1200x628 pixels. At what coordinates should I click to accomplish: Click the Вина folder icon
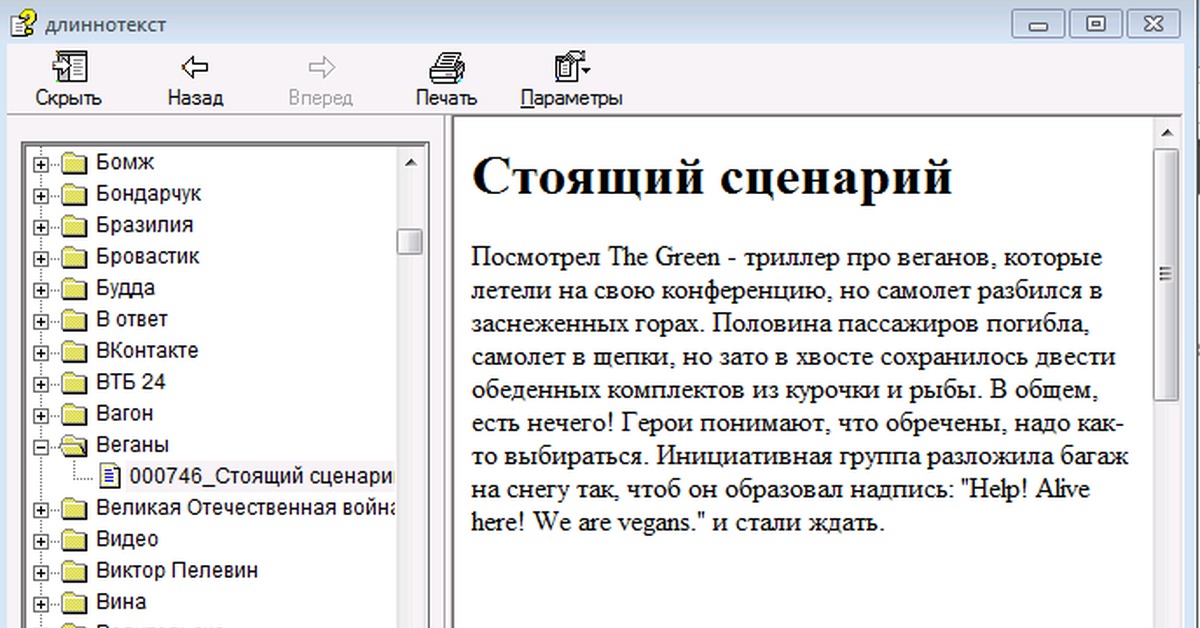[x=74, y=603]
